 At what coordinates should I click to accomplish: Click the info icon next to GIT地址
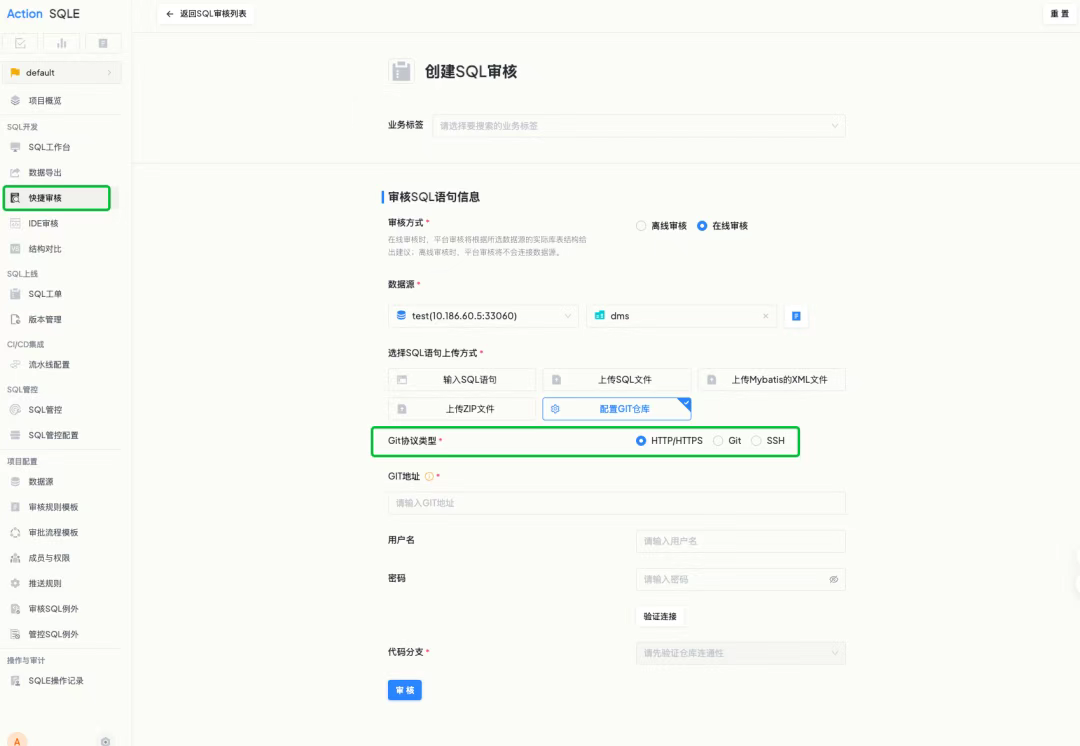pos(429,477)
